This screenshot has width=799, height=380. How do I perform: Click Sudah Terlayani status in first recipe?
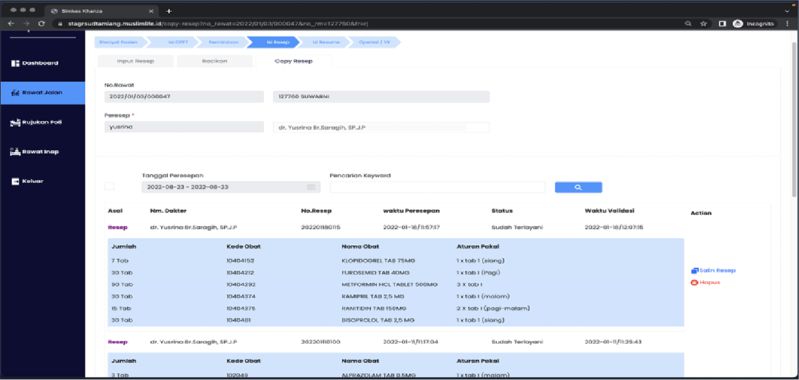[517, 227]
